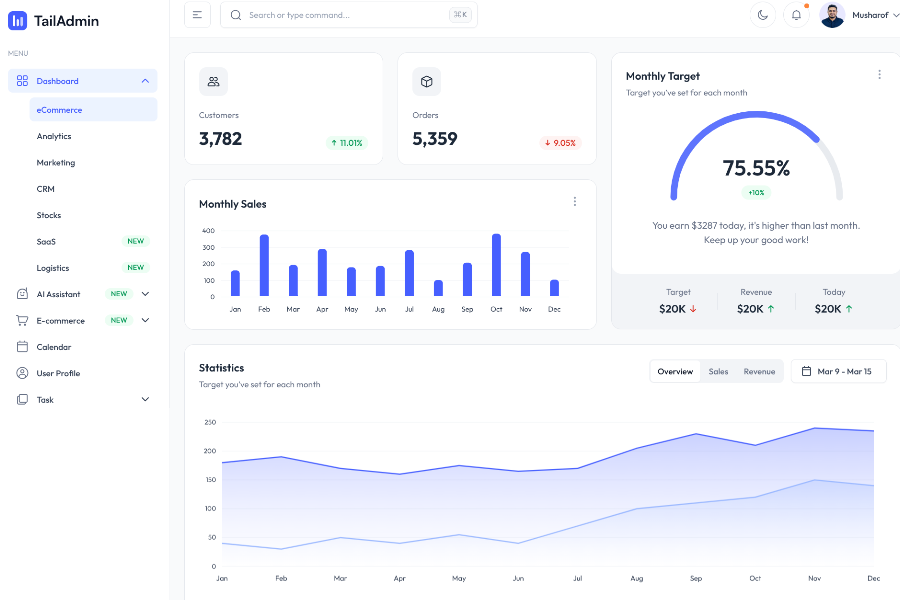
Task: Open Monthly Sales three-dot options menu
Action: pos(575,202)
